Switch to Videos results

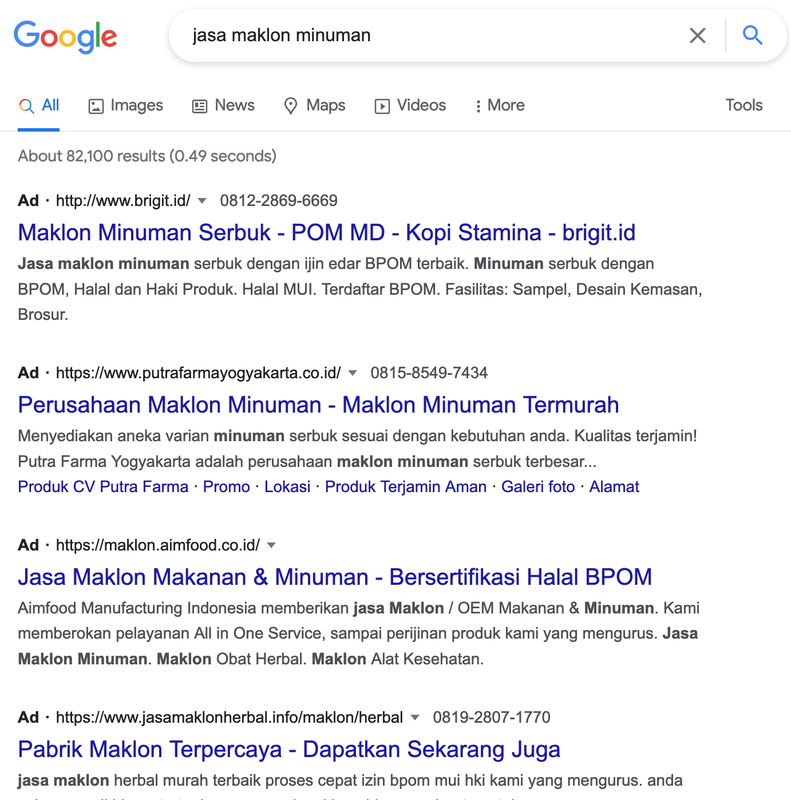(410, 105)
